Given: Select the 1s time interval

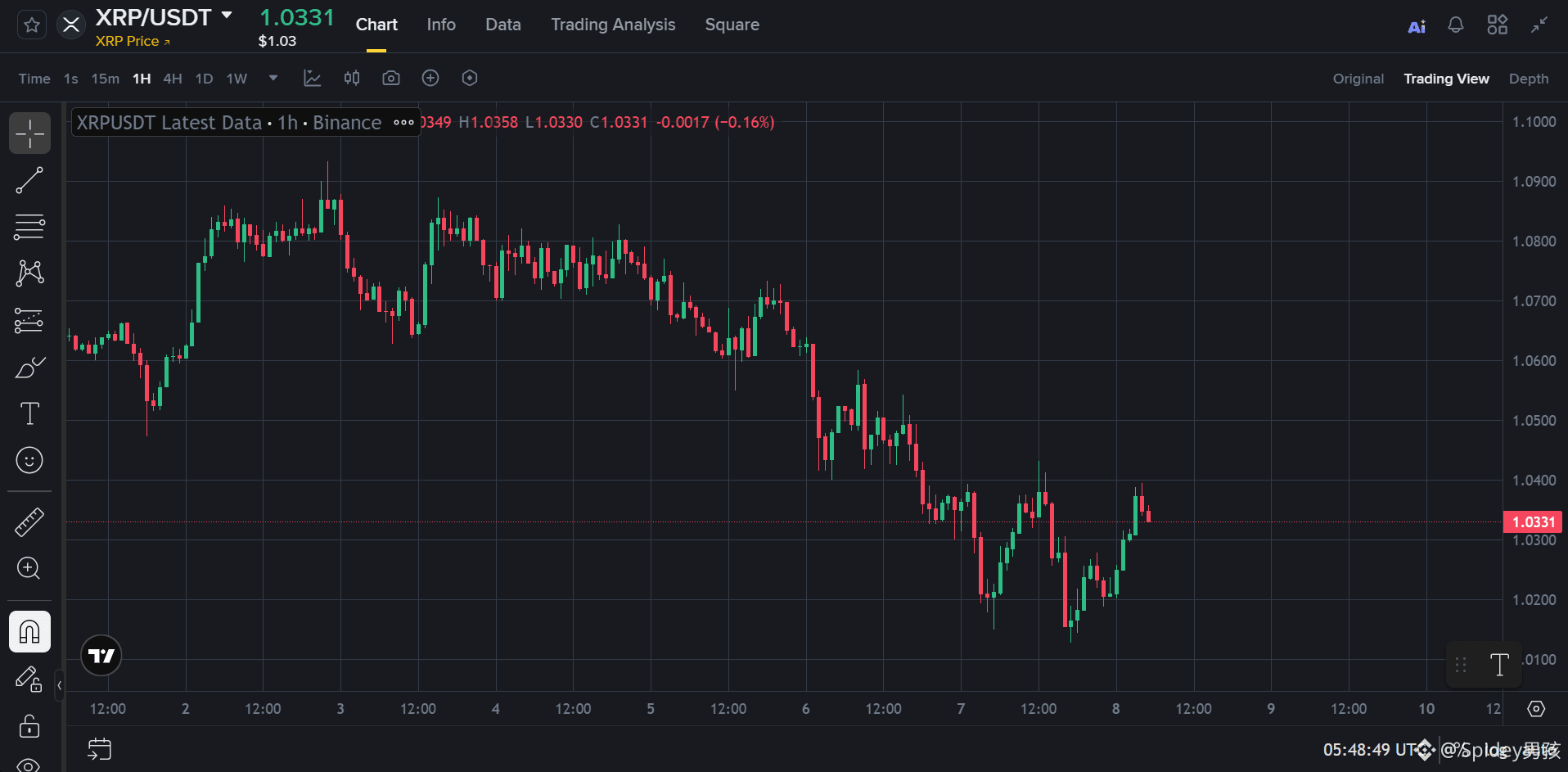Looking at the screenshot, I should pos(71,79).
